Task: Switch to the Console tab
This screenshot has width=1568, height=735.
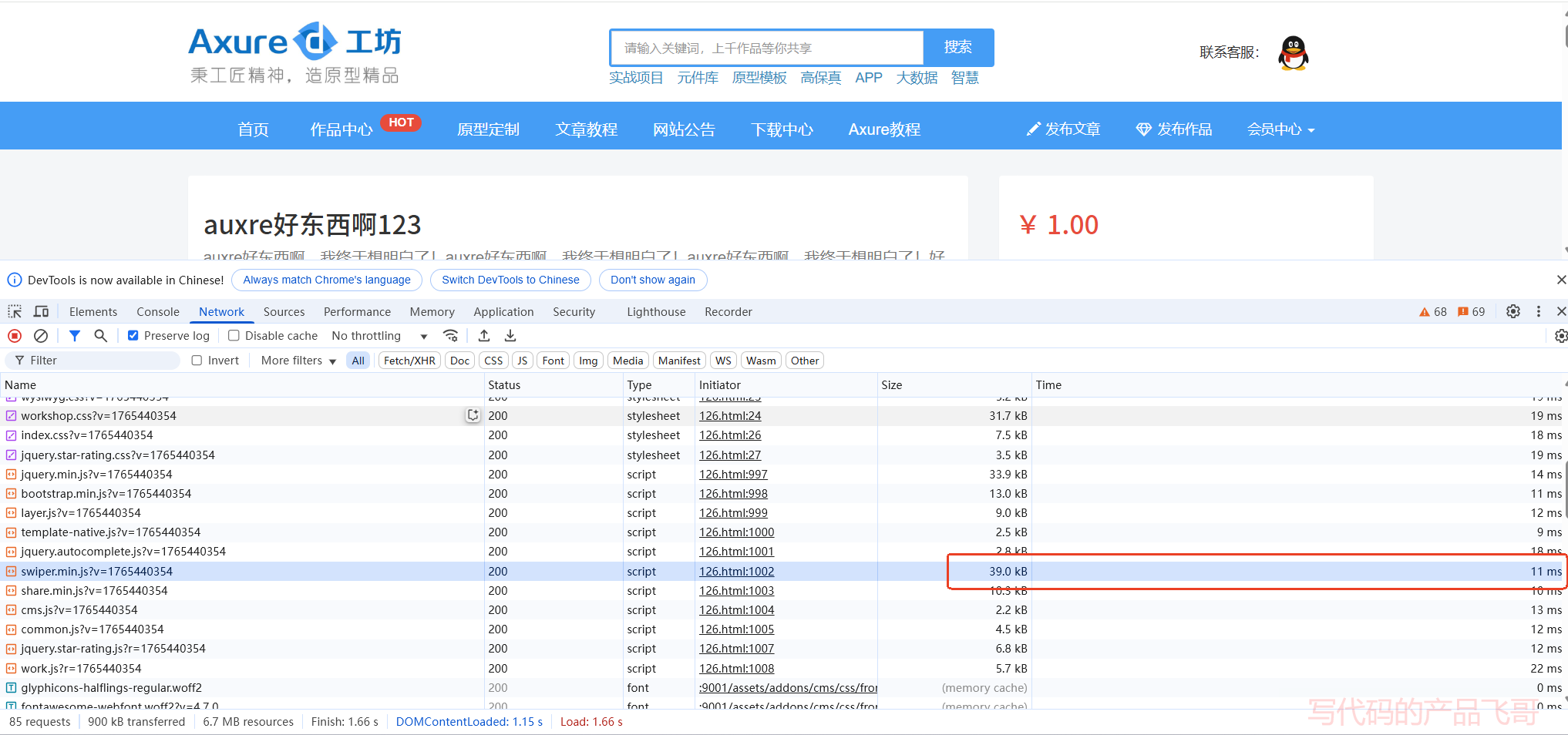Action: 158,312
